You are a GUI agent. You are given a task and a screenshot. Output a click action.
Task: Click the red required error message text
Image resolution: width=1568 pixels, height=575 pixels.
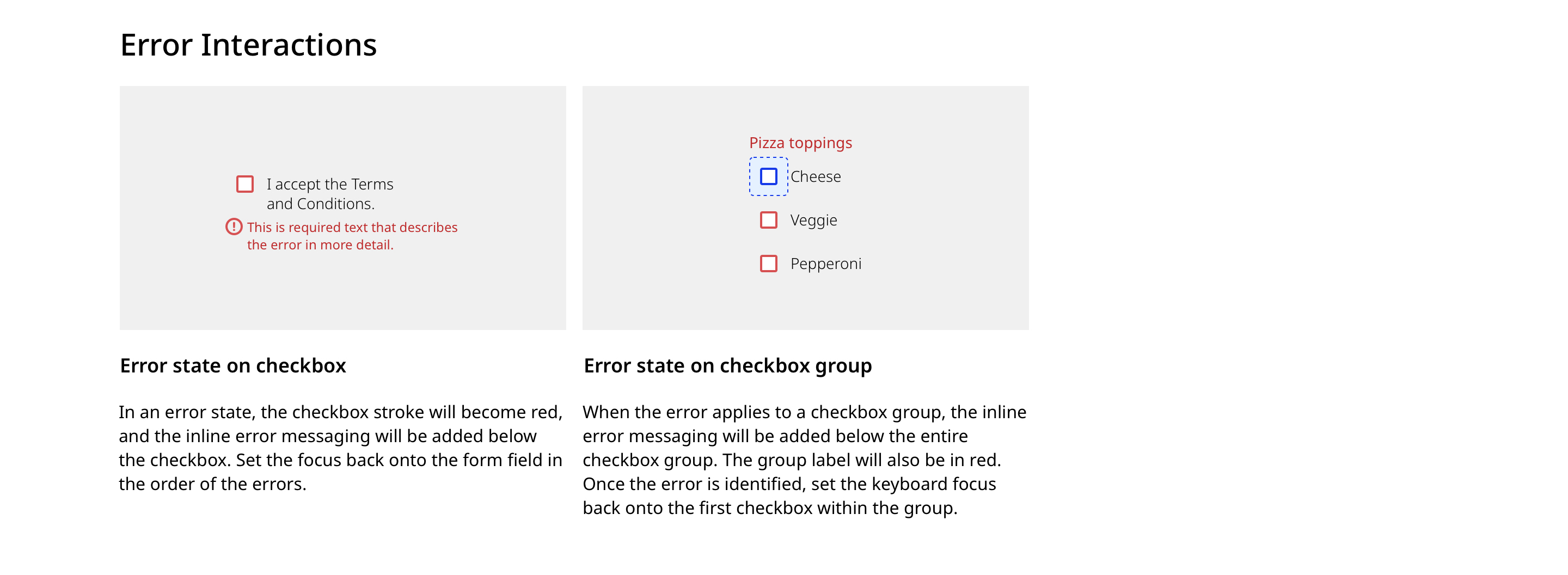352,228
